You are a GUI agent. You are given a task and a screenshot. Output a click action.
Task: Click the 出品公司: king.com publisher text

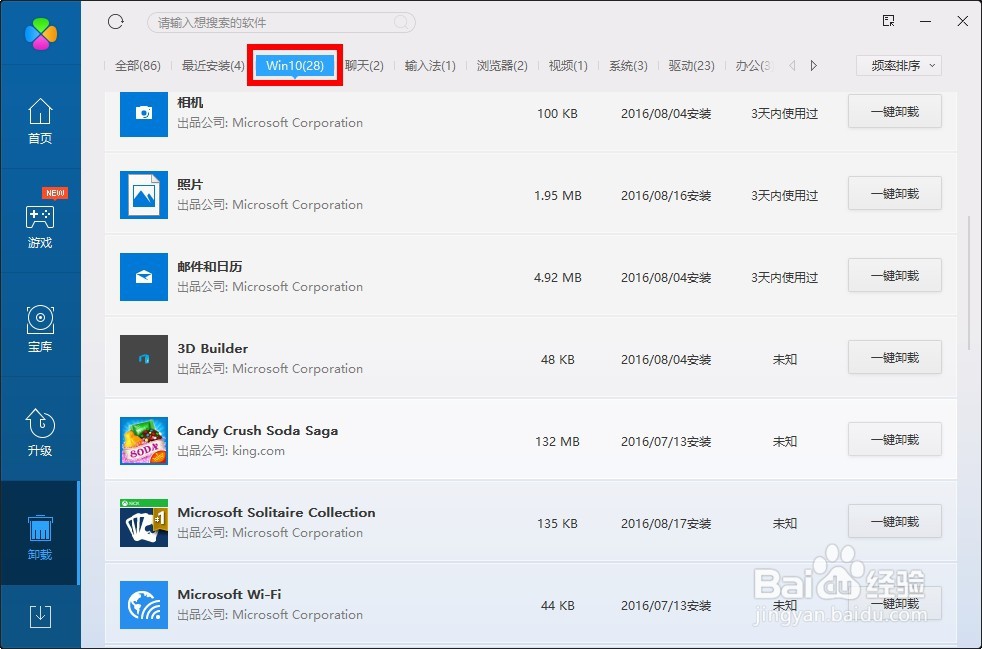pyautogui.click(x=230, y=451)
